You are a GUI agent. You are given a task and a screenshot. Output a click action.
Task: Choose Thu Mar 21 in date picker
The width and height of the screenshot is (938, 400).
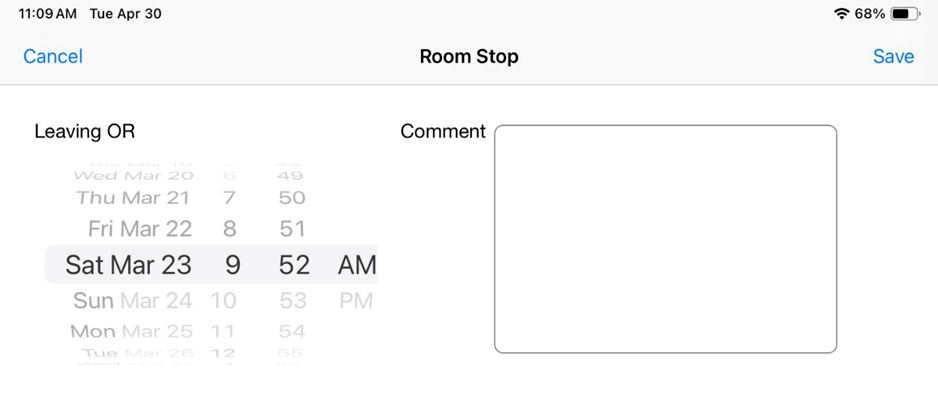tap(133, 197)
